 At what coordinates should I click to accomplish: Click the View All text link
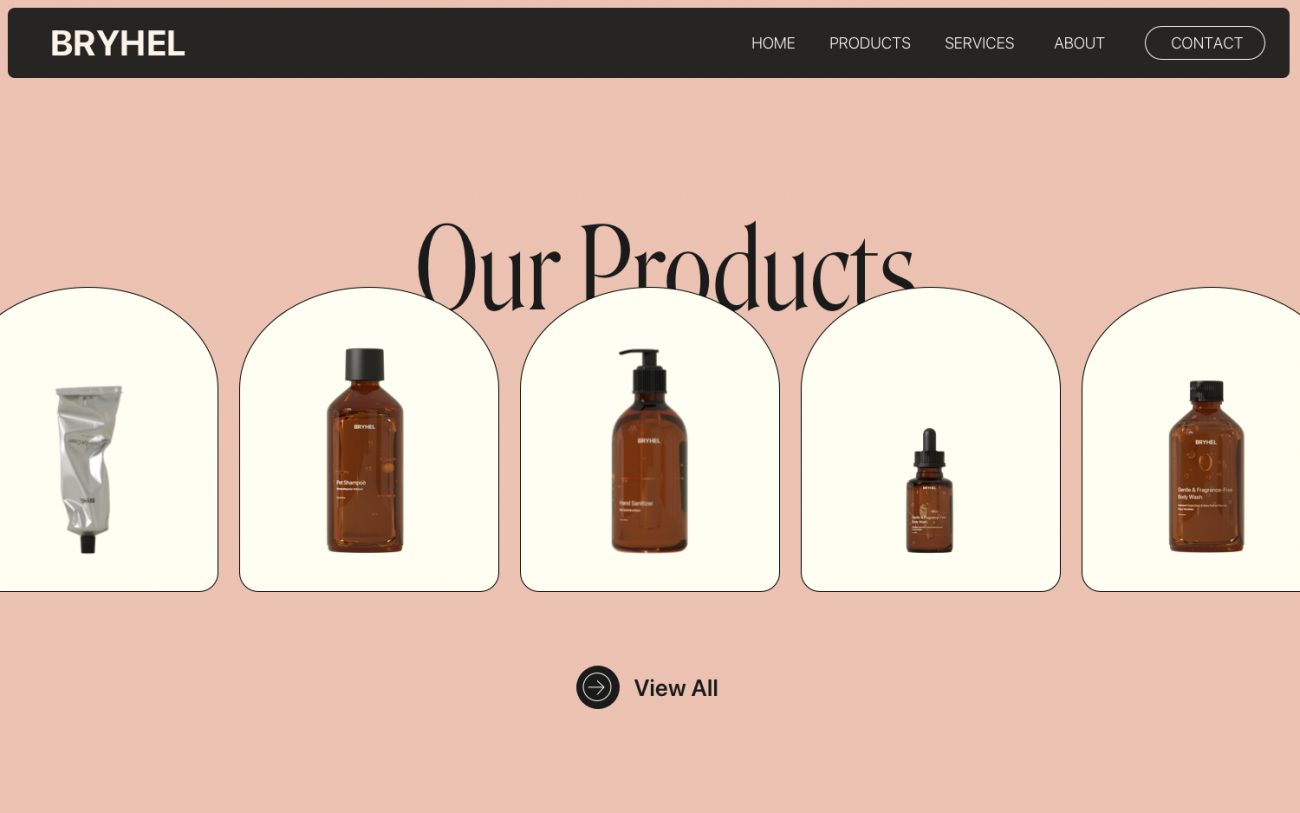point(676,688)
